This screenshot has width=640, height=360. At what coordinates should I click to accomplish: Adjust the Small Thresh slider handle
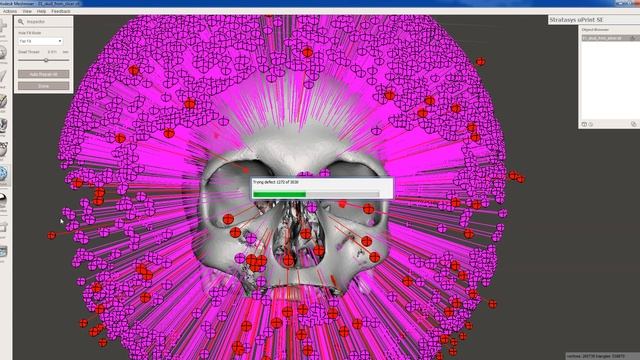(x=46, y=60)
